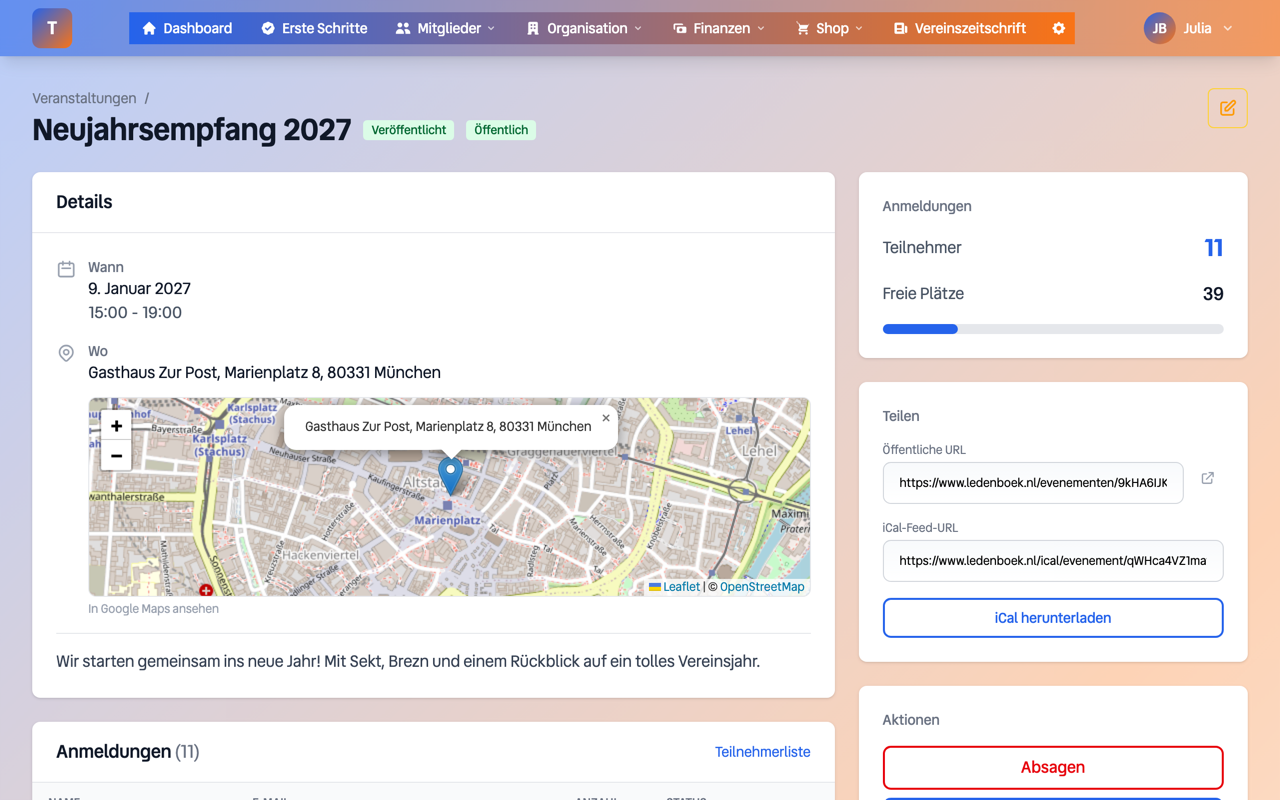Click the Shop cart icon
Screen dimensions: 1280x800
click(802, 28)
